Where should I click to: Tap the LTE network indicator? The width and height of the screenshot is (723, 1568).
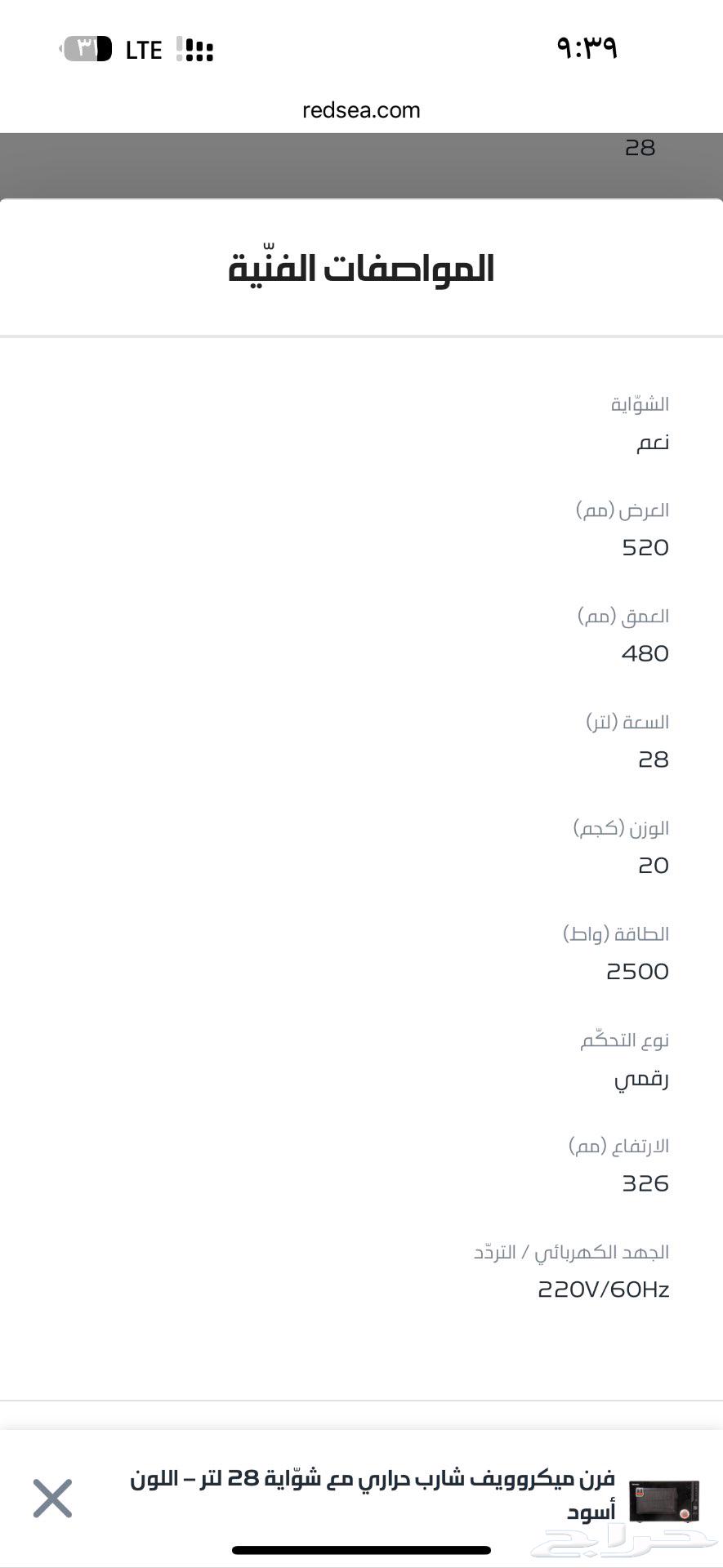point(144,51)
